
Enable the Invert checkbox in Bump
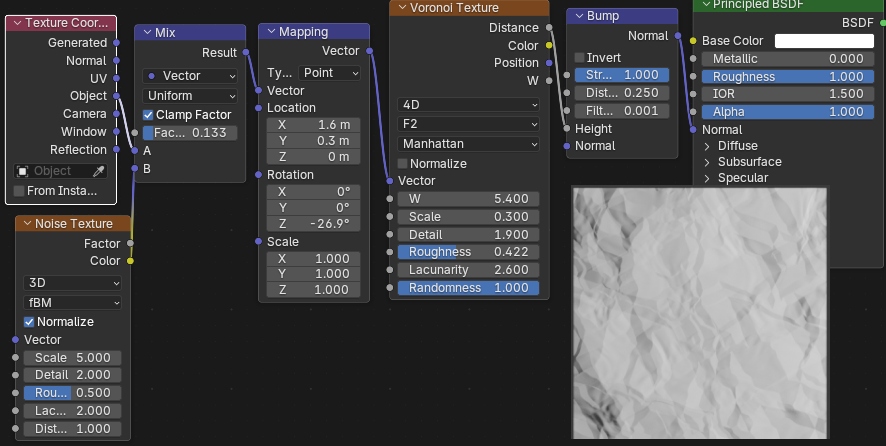[580, 58]
